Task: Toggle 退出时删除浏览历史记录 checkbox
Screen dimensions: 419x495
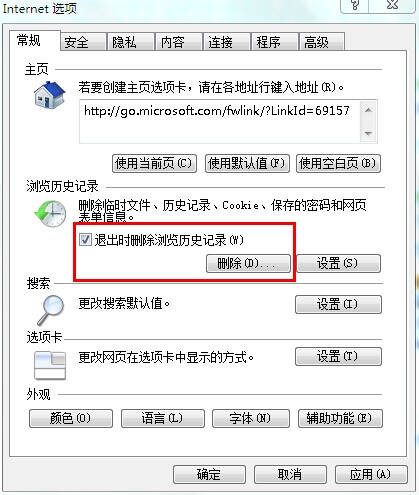Action: pyautogui.click(x=85, y=239)
